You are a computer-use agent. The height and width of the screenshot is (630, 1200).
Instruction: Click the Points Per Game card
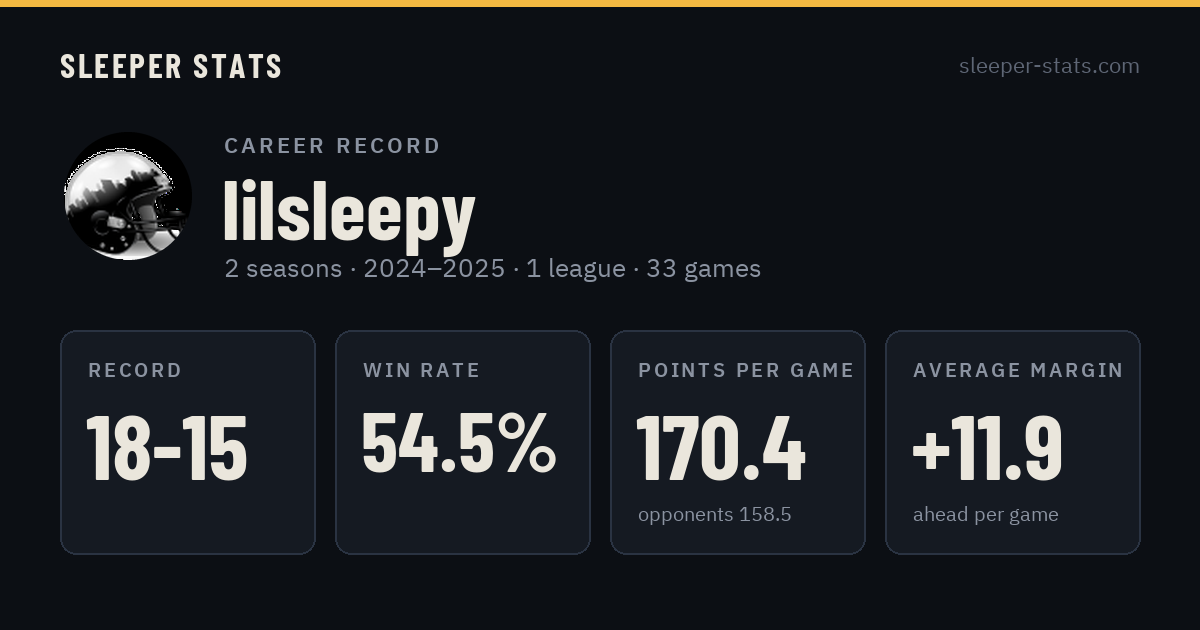(738, 442)
